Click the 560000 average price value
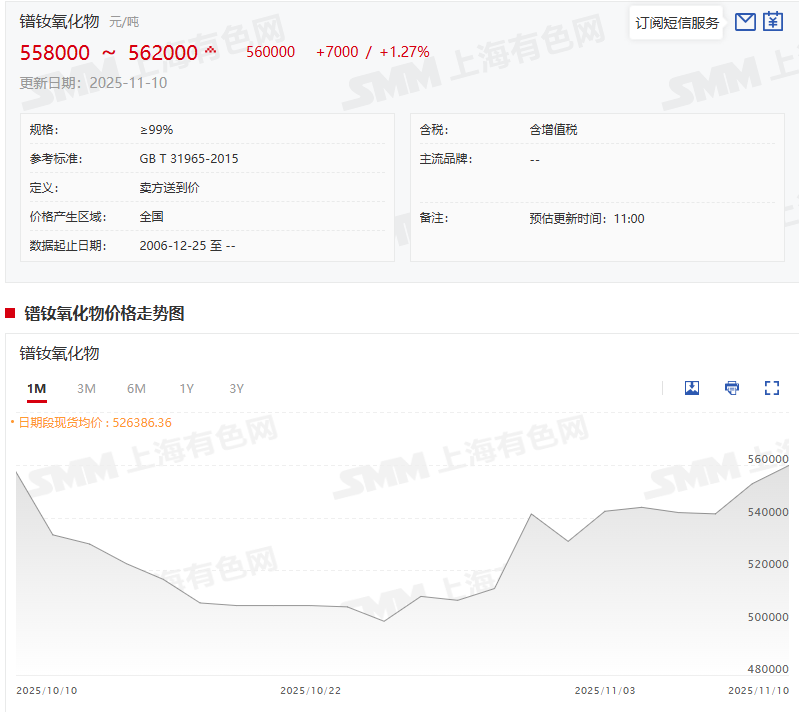 tap(270, 52)
